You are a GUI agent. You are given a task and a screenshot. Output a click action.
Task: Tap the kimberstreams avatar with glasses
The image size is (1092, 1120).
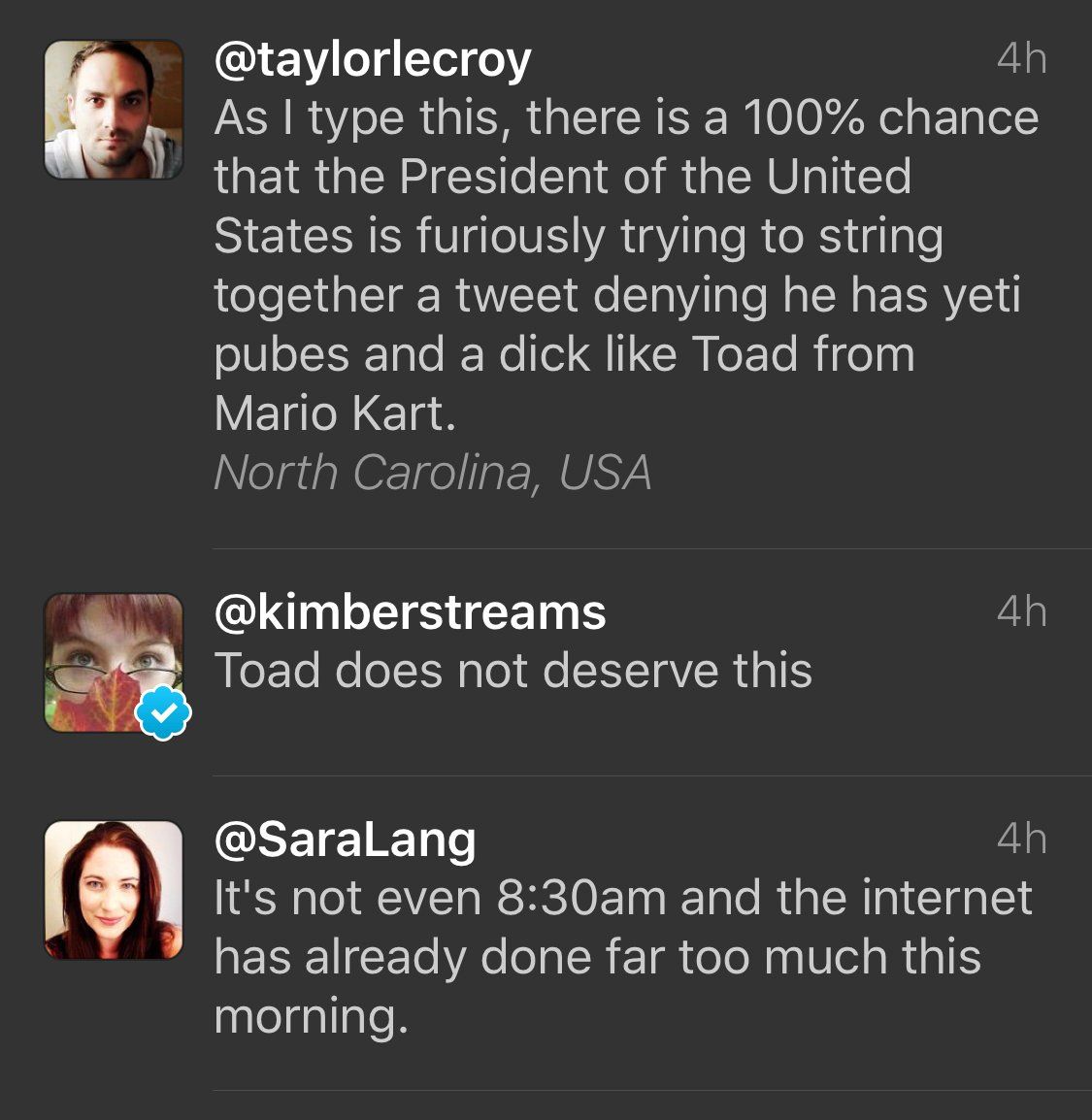tap(114, 662)
